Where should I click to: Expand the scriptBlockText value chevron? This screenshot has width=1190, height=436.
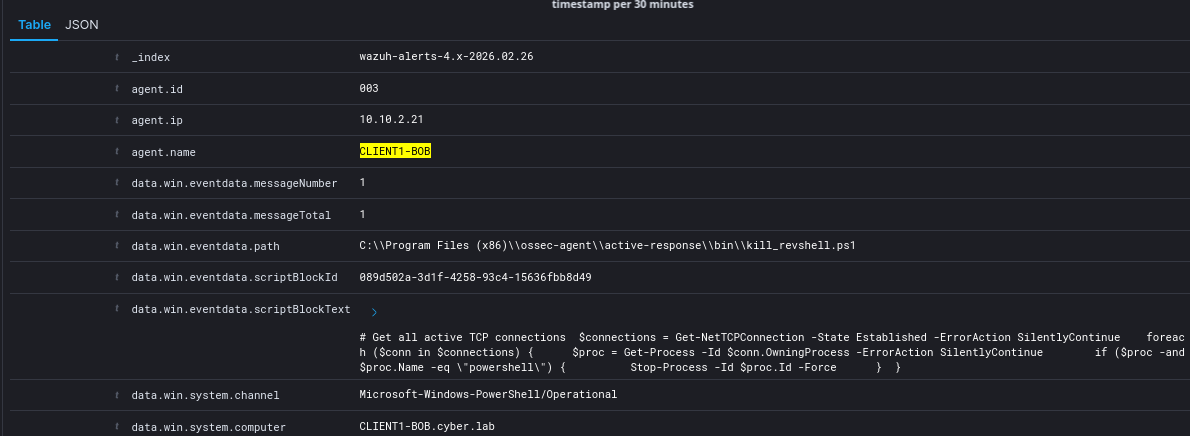pos(374,313)
